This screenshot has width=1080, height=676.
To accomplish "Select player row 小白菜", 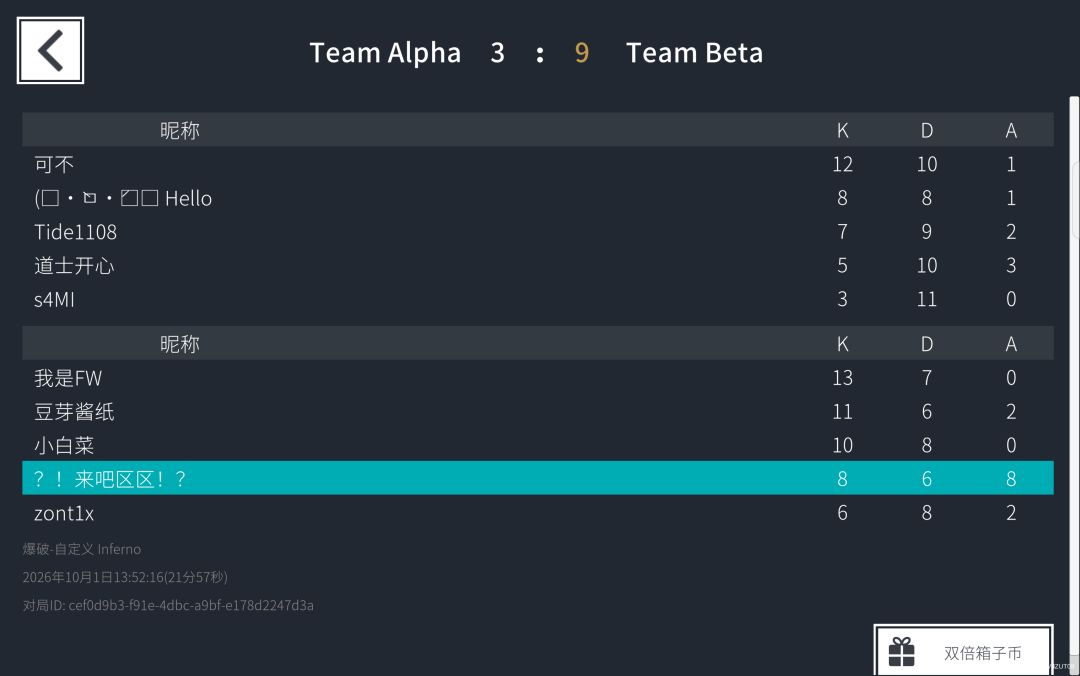I will 538,445.
